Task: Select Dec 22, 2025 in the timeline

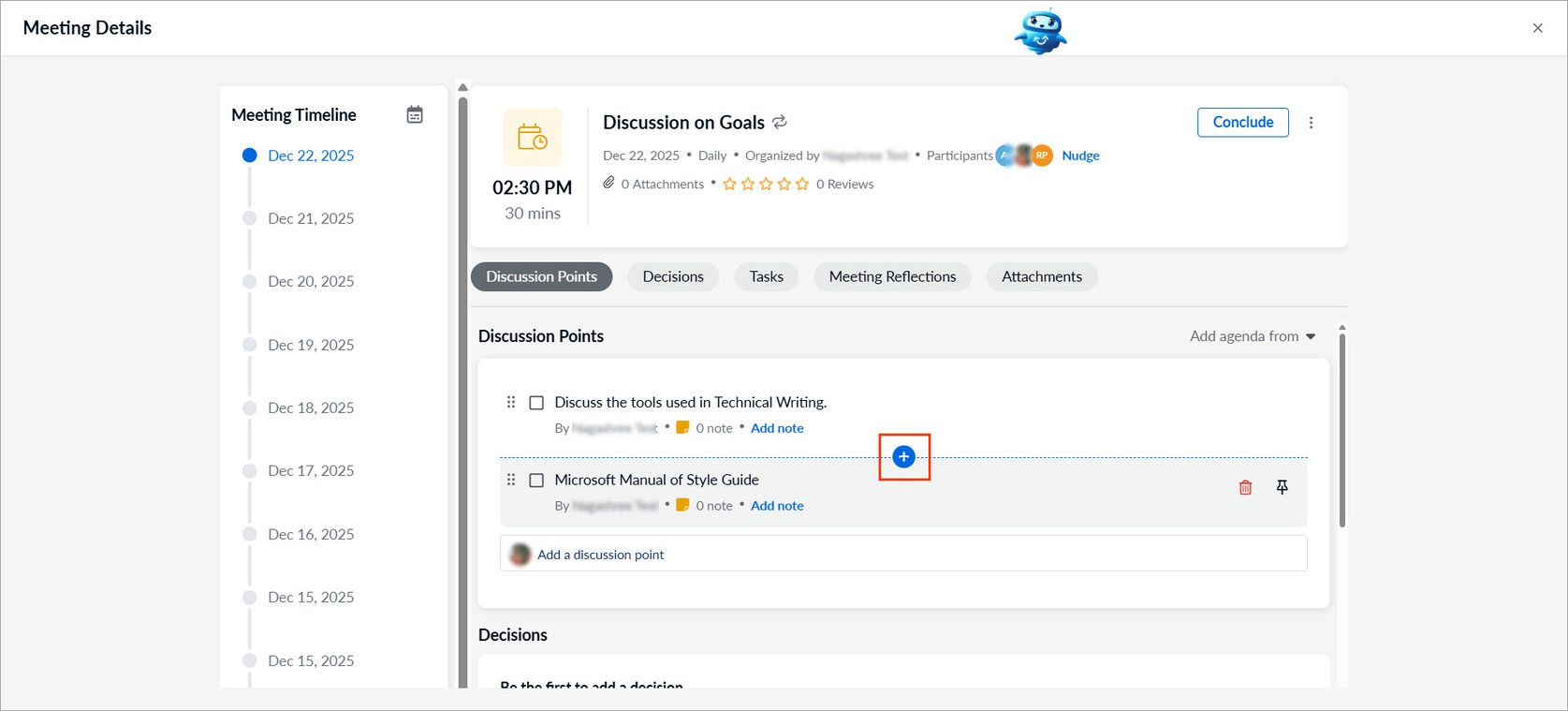Action: tap(311, 156)
